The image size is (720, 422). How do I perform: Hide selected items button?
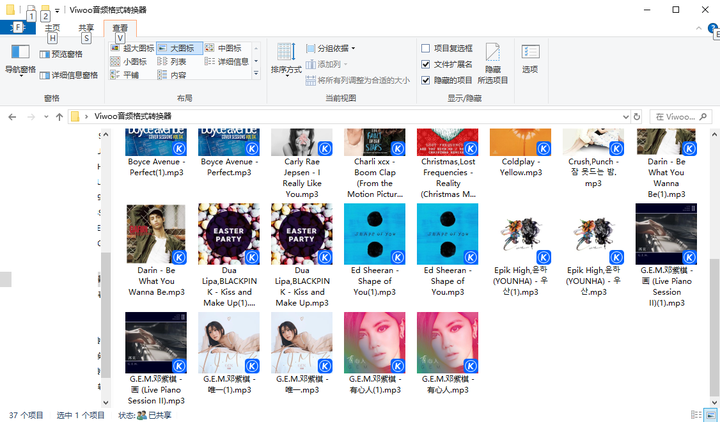pos(493,63)
